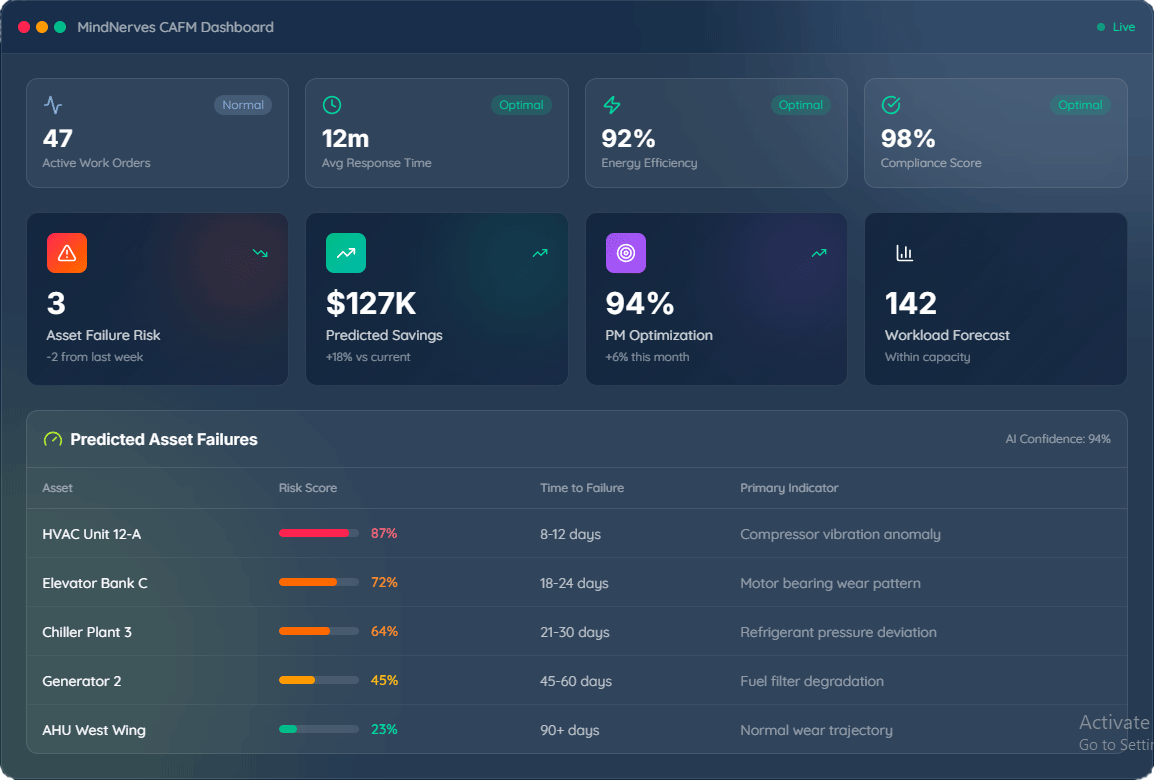Click the small downward-trend arrow on Asset Failure Risk card
1154x780 pixels.
260,253
